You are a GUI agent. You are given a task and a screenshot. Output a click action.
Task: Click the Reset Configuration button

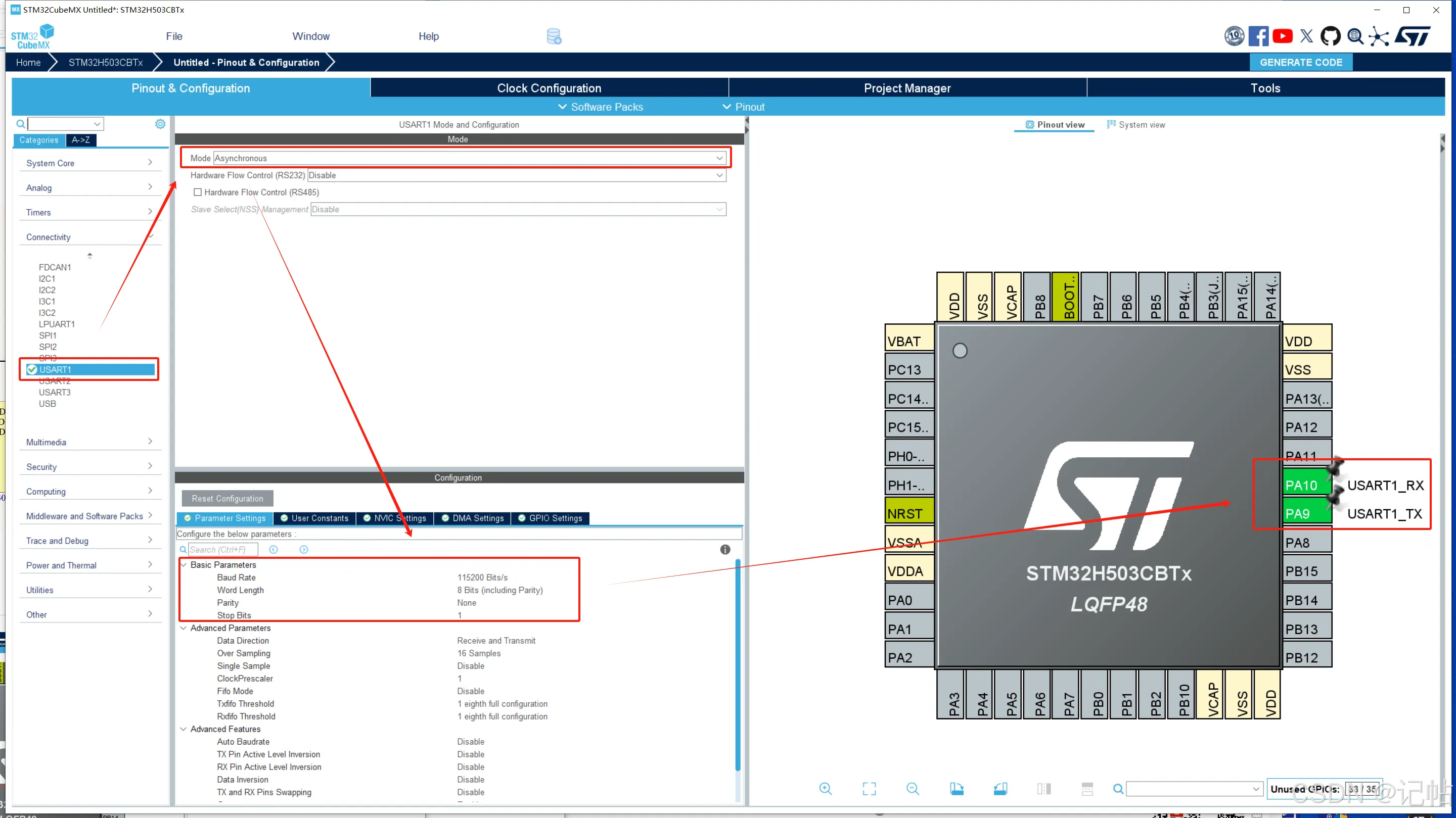click(227, 498)
